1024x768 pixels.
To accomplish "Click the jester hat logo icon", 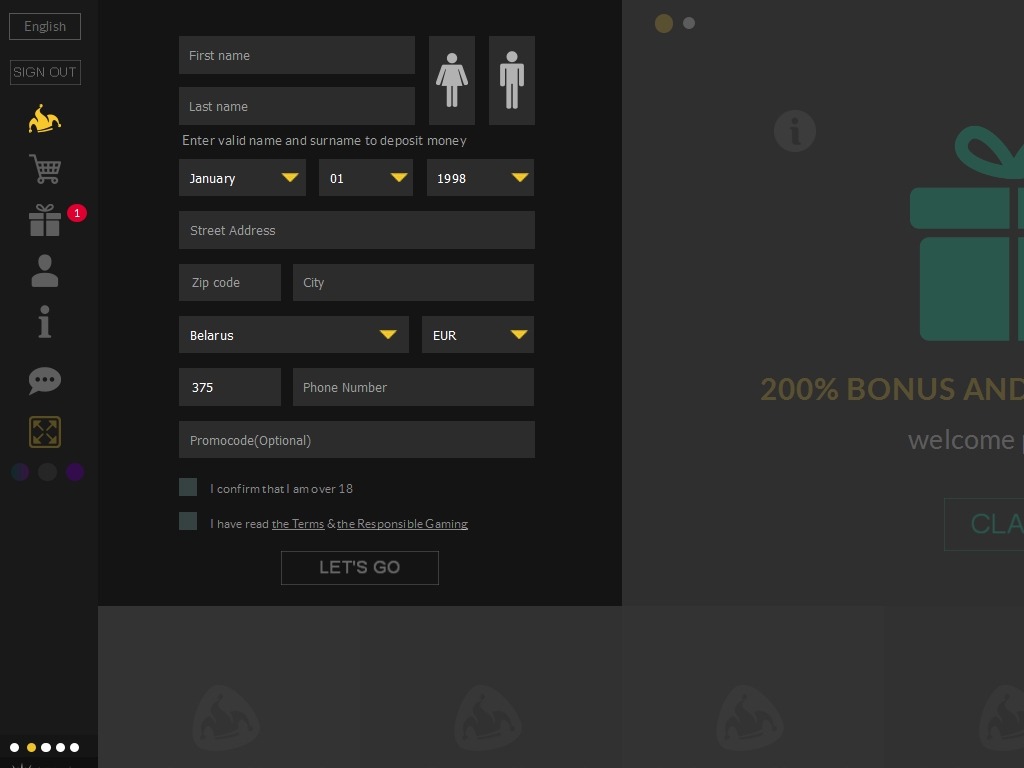I will 45,119.
